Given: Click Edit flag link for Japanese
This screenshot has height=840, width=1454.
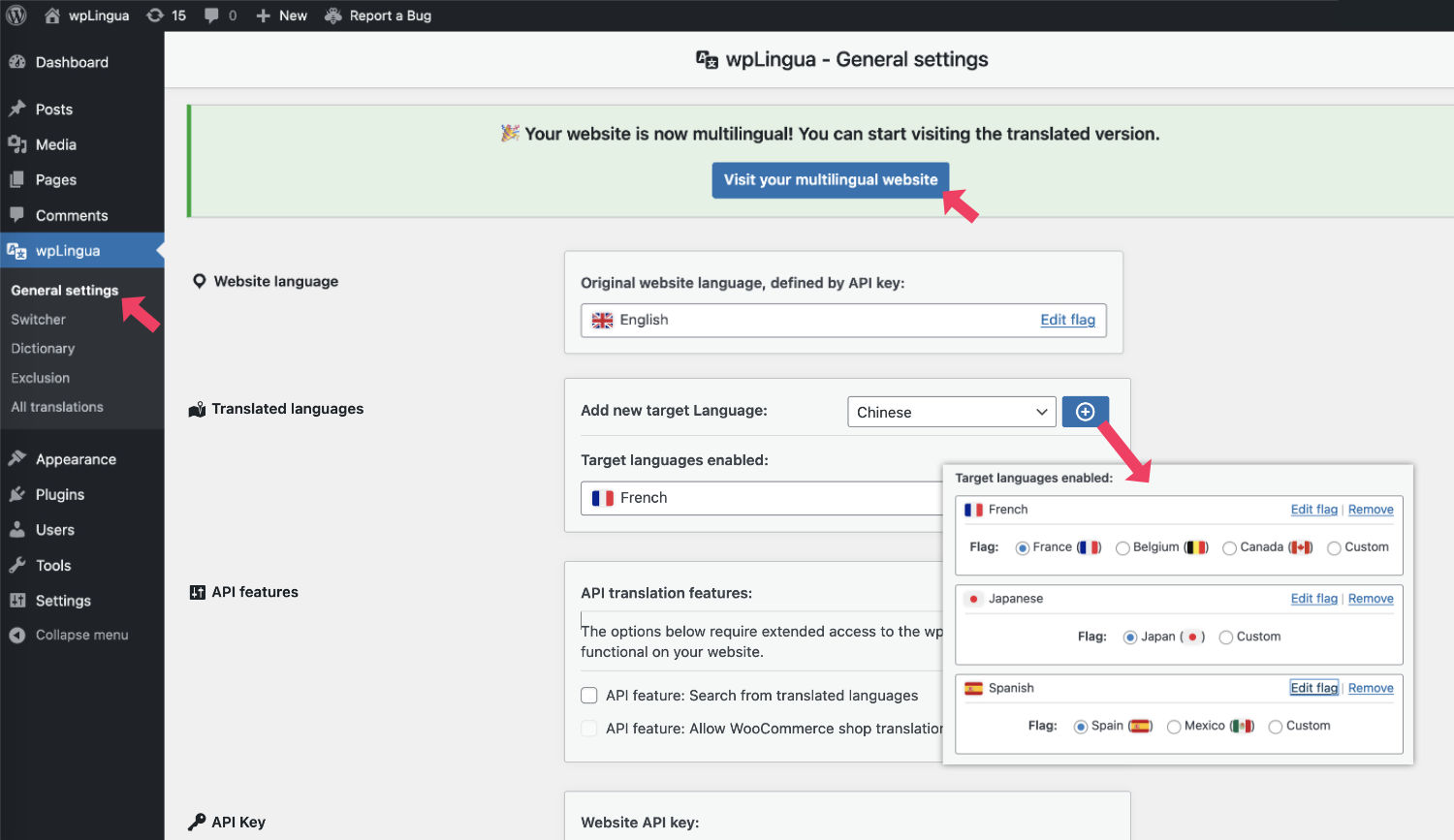Looking at the screenshot, I should point(1313,599).
